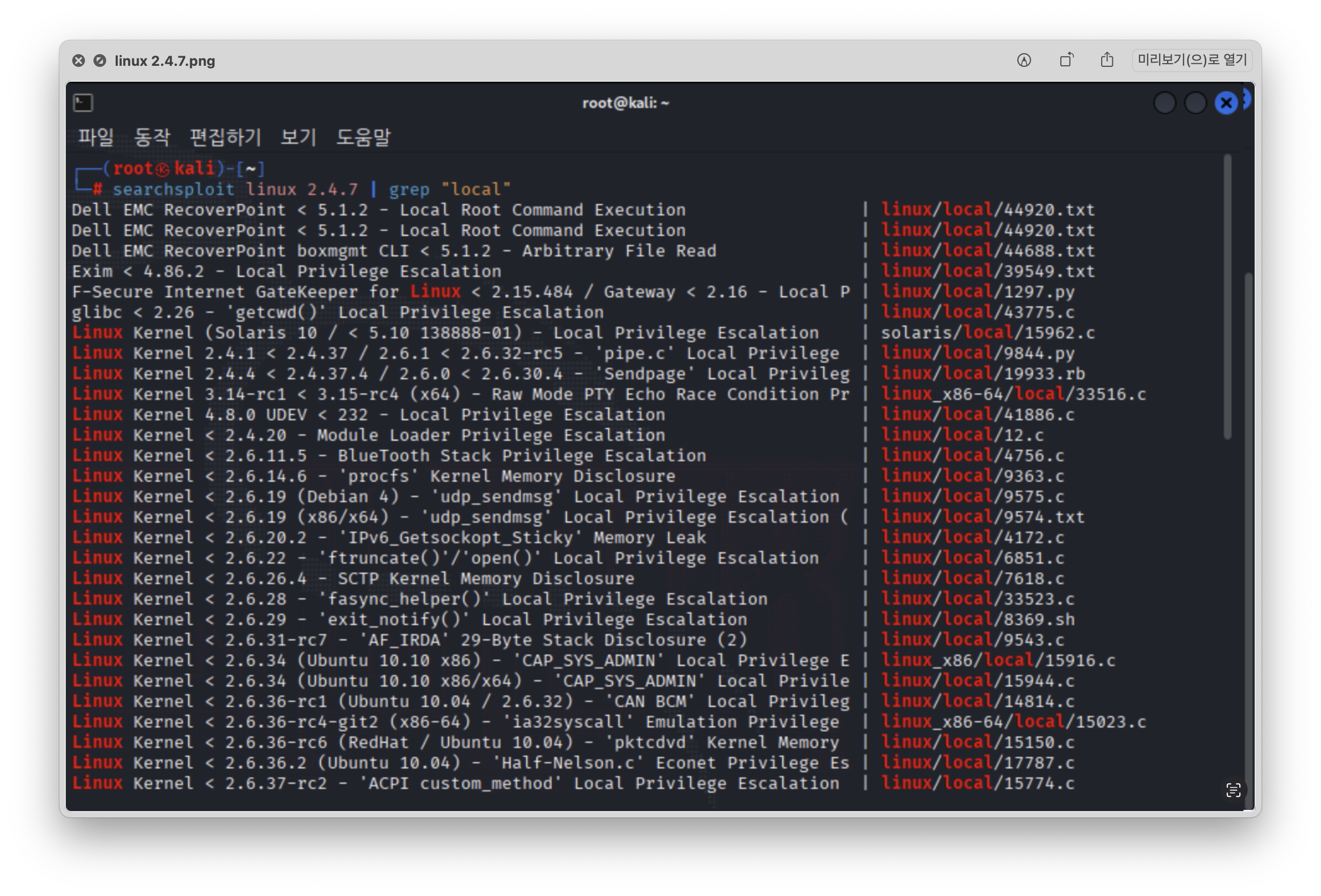Click the Markup pen icon
This screenshot has width=1321, height=896.
(1024, 60)
